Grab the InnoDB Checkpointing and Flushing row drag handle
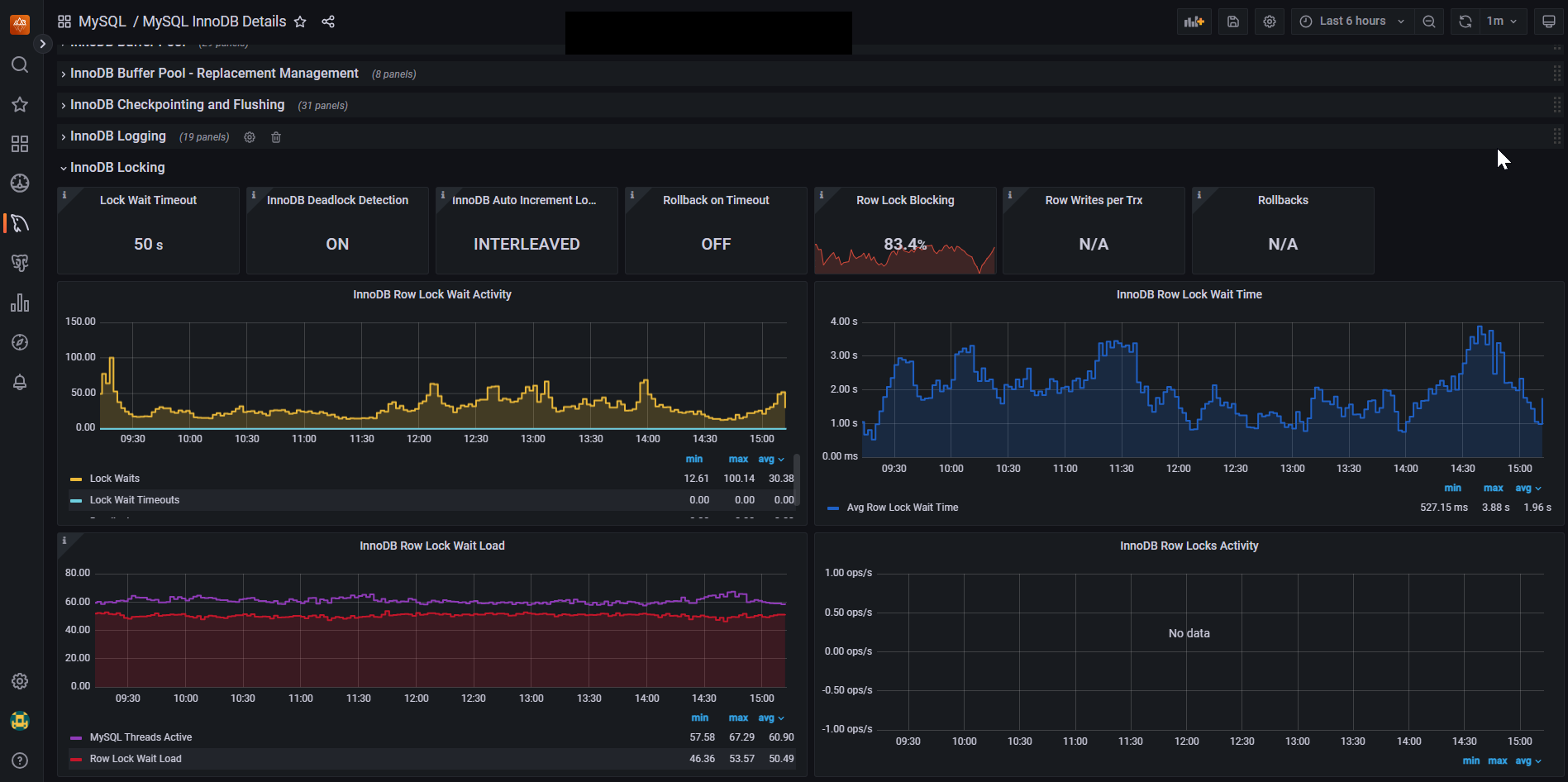The width and height of the screenshot is (1568, 782). (x=1556, y=105)
